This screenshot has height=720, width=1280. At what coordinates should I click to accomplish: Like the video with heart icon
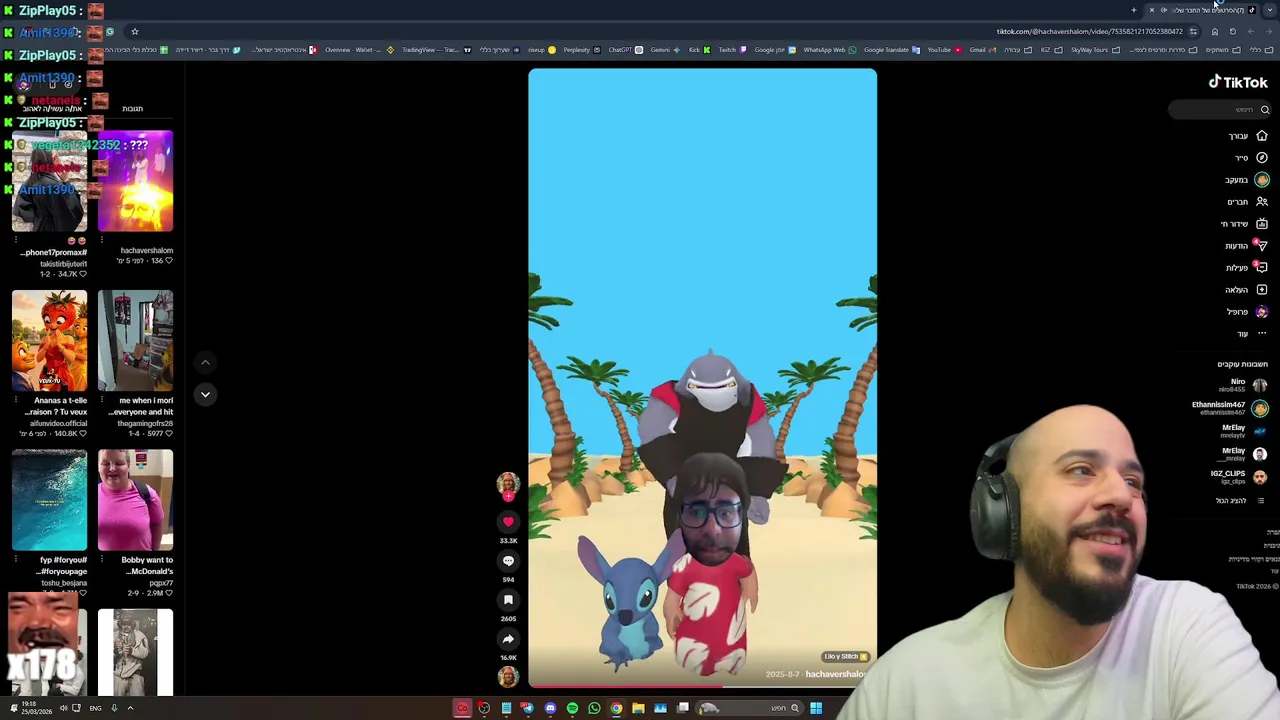pos(508,522)
